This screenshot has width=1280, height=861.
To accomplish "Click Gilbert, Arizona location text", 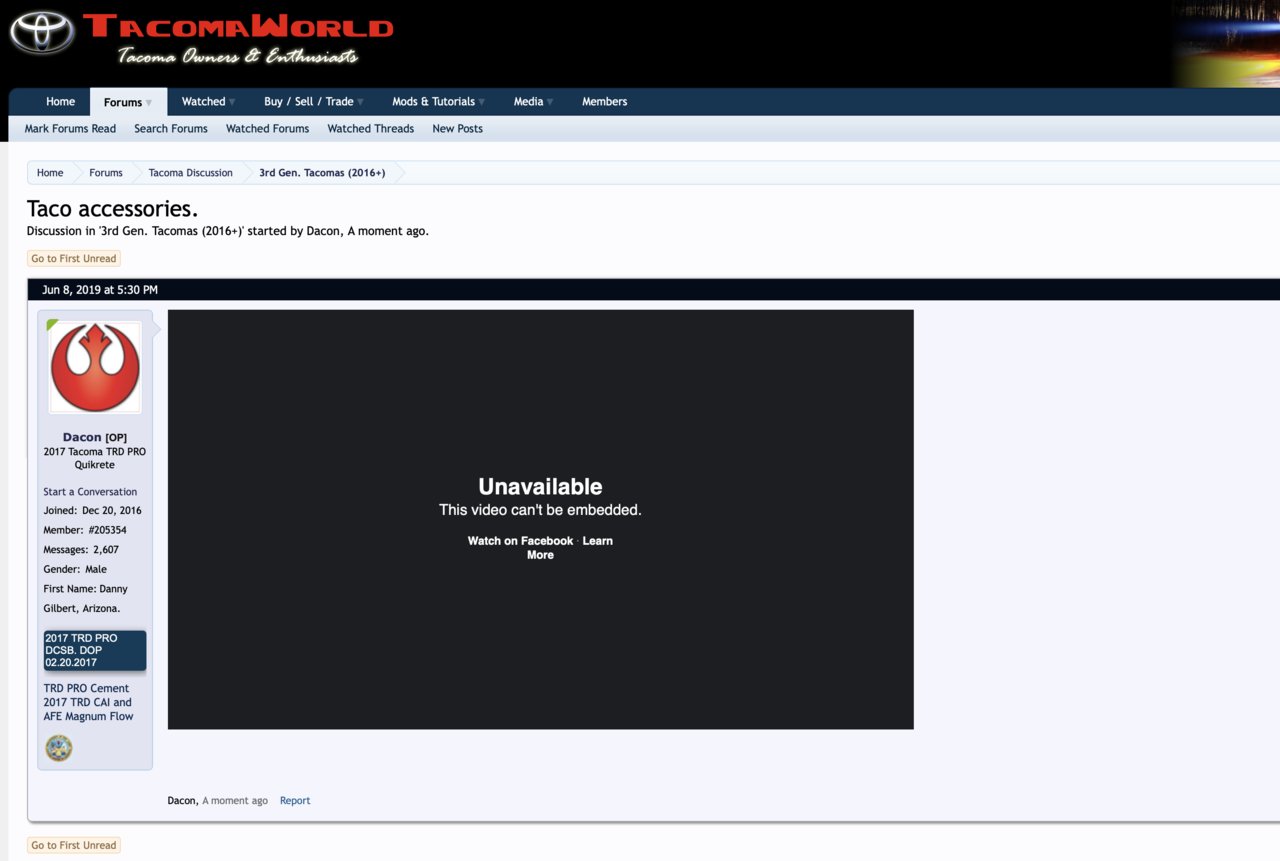I will pyautogui.click(x=81, y=608).
